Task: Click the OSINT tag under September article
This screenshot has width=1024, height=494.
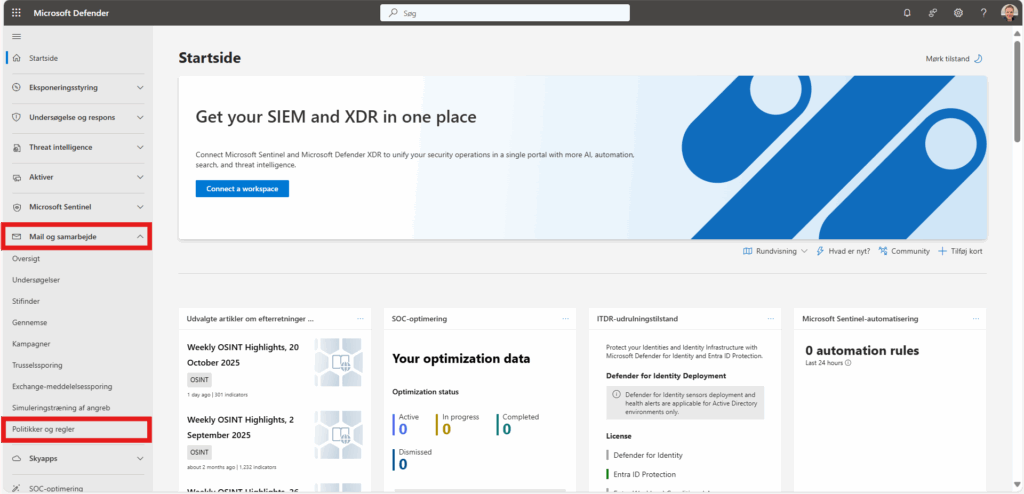Action: (199, 452)
